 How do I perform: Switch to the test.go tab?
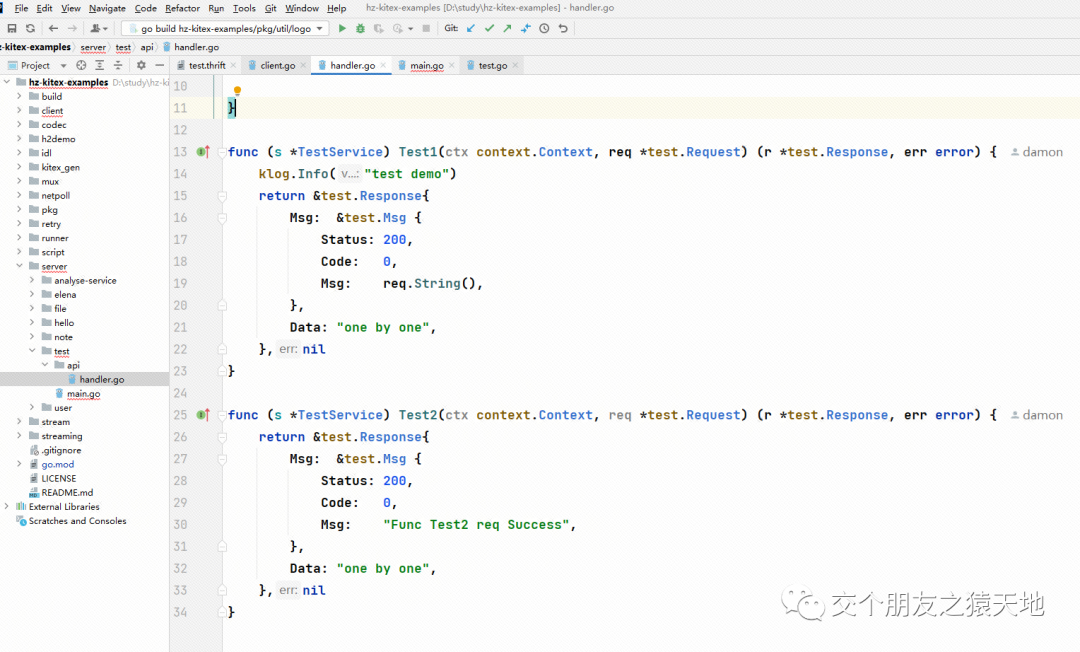(492, 65)
